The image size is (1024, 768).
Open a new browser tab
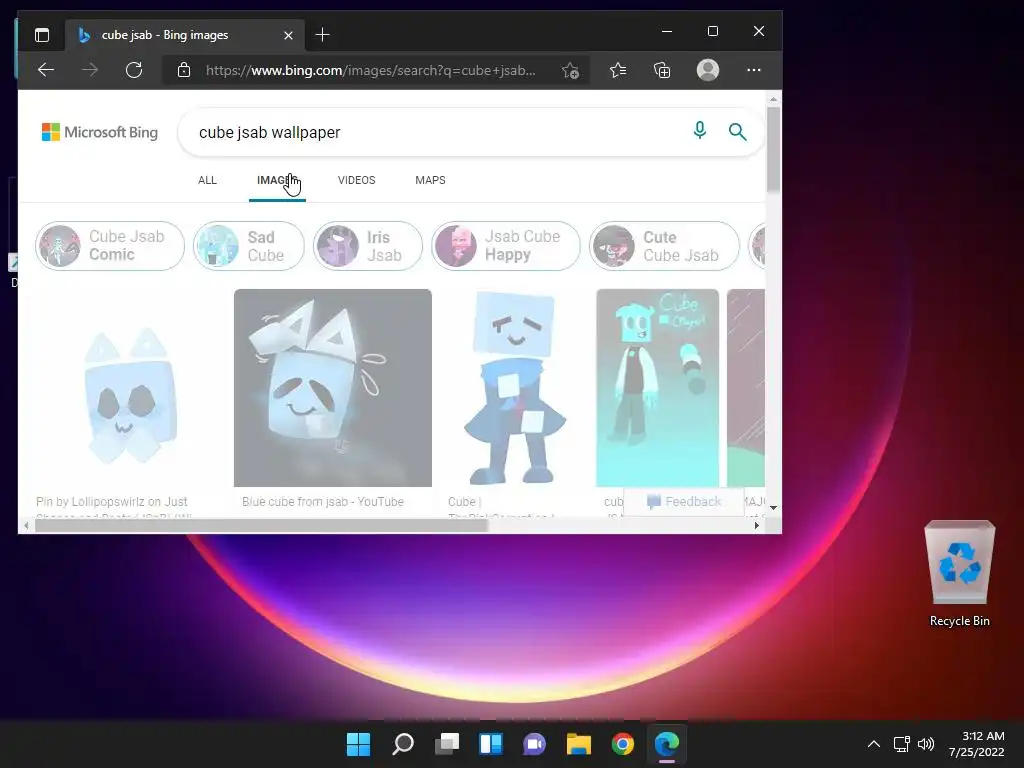(322, 35)
